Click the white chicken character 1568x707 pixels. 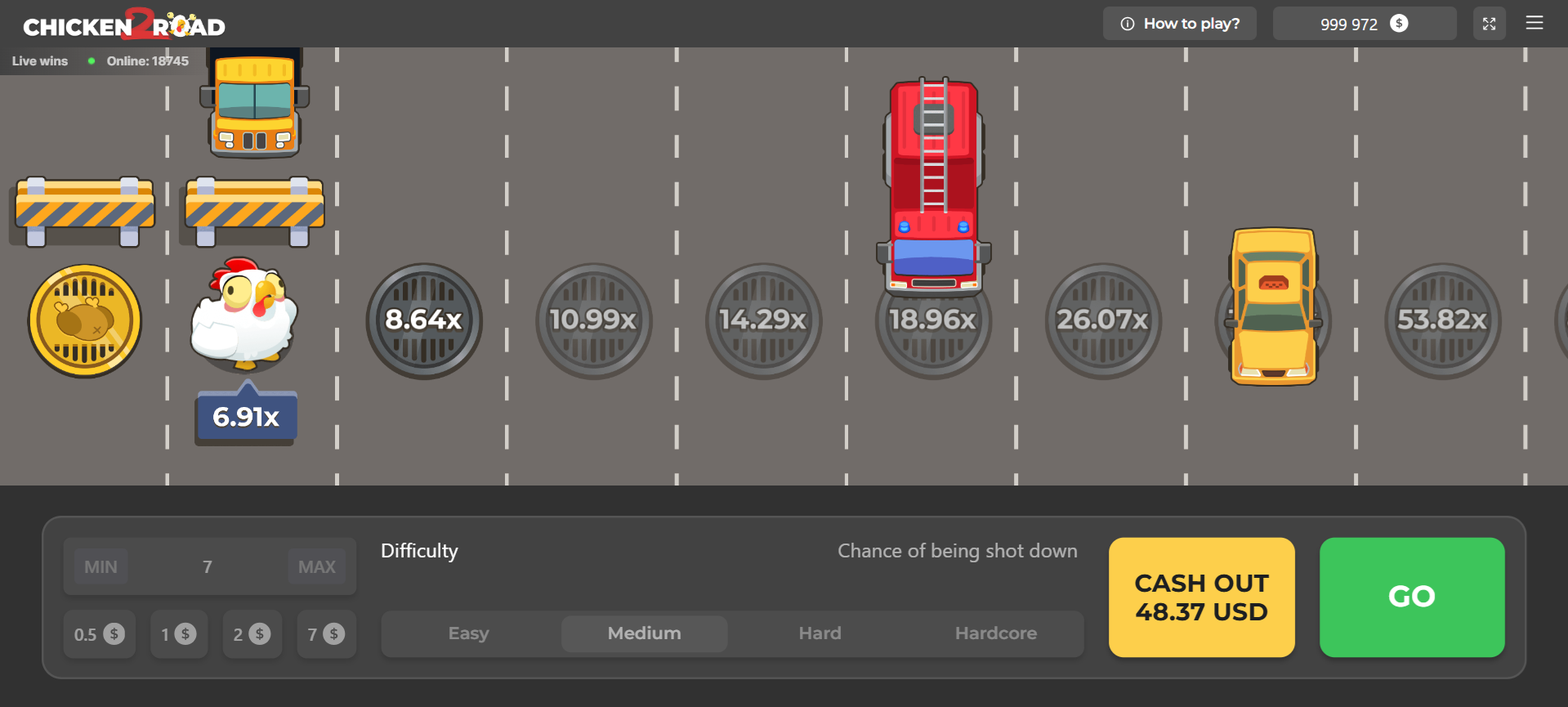[244, 315]
